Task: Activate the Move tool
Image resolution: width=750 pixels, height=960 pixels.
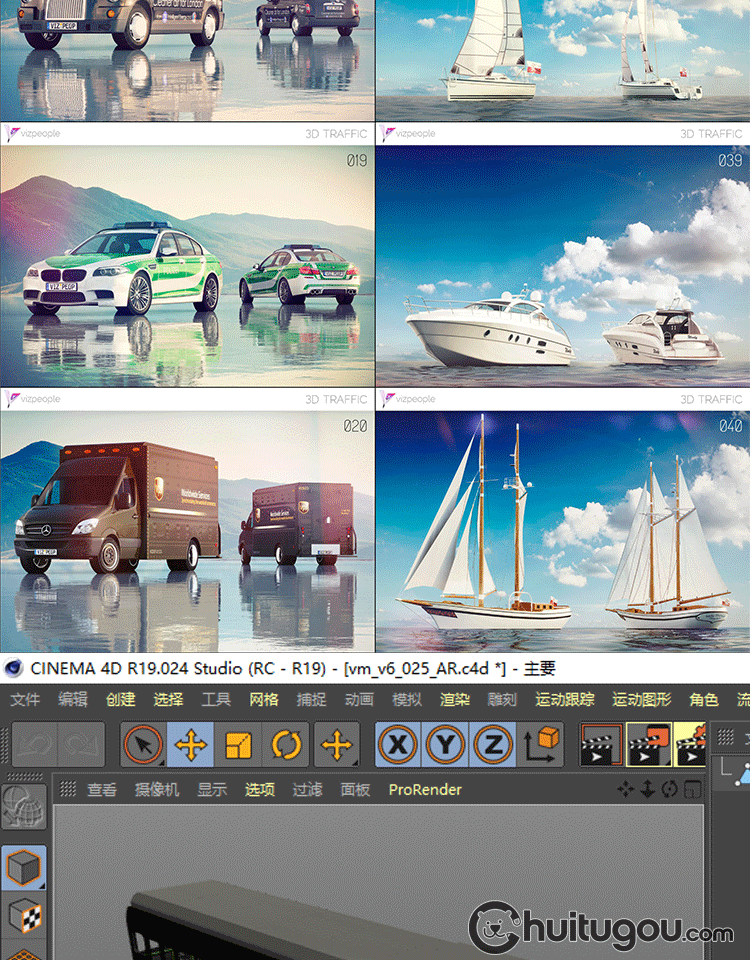Action: tap(190, 744)
